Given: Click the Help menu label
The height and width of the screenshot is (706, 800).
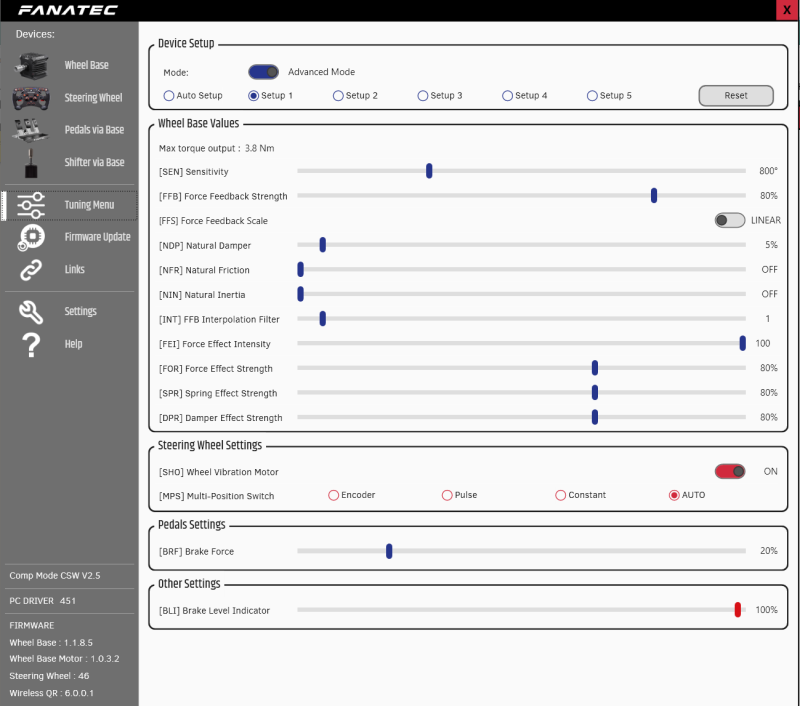Looking at the screenshot, I should coord(73,344).
